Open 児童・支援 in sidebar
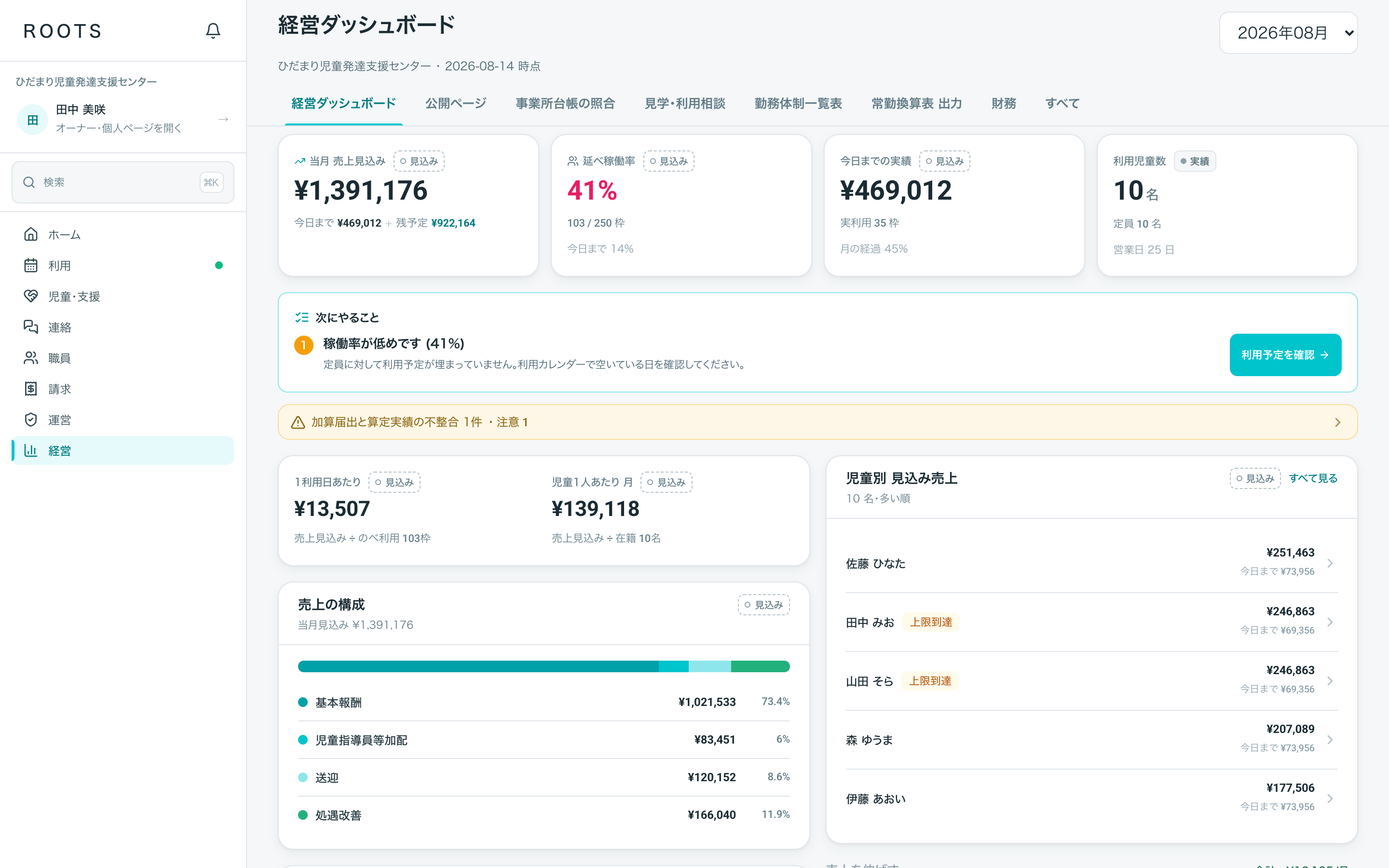 (123, 296)
